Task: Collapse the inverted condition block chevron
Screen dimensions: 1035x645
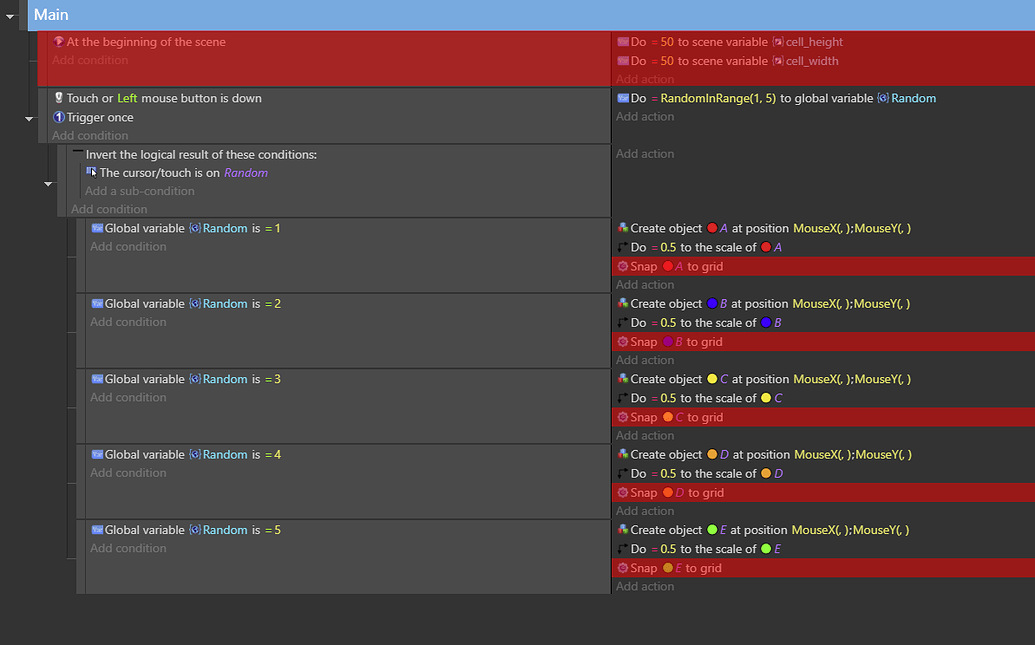Action: click(48, 184)
